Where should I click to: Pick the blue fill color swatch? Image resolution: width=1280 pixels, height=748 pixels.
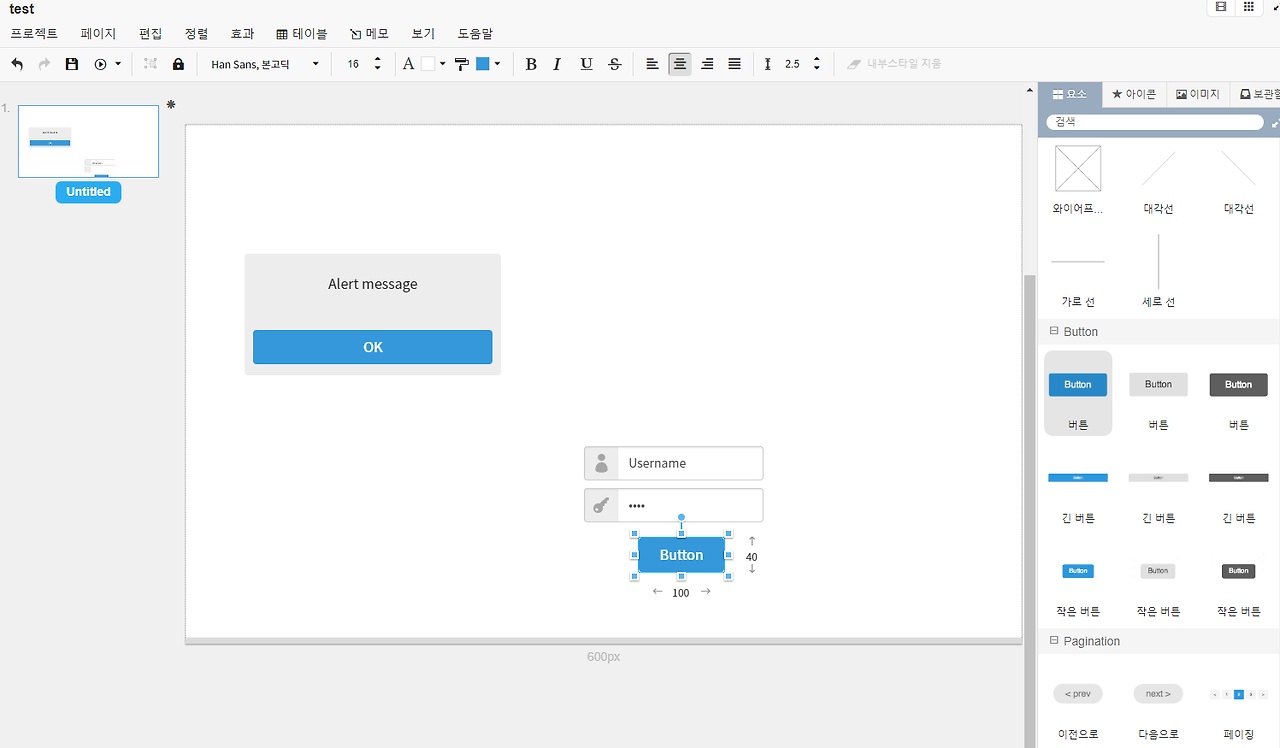(483, 64)
